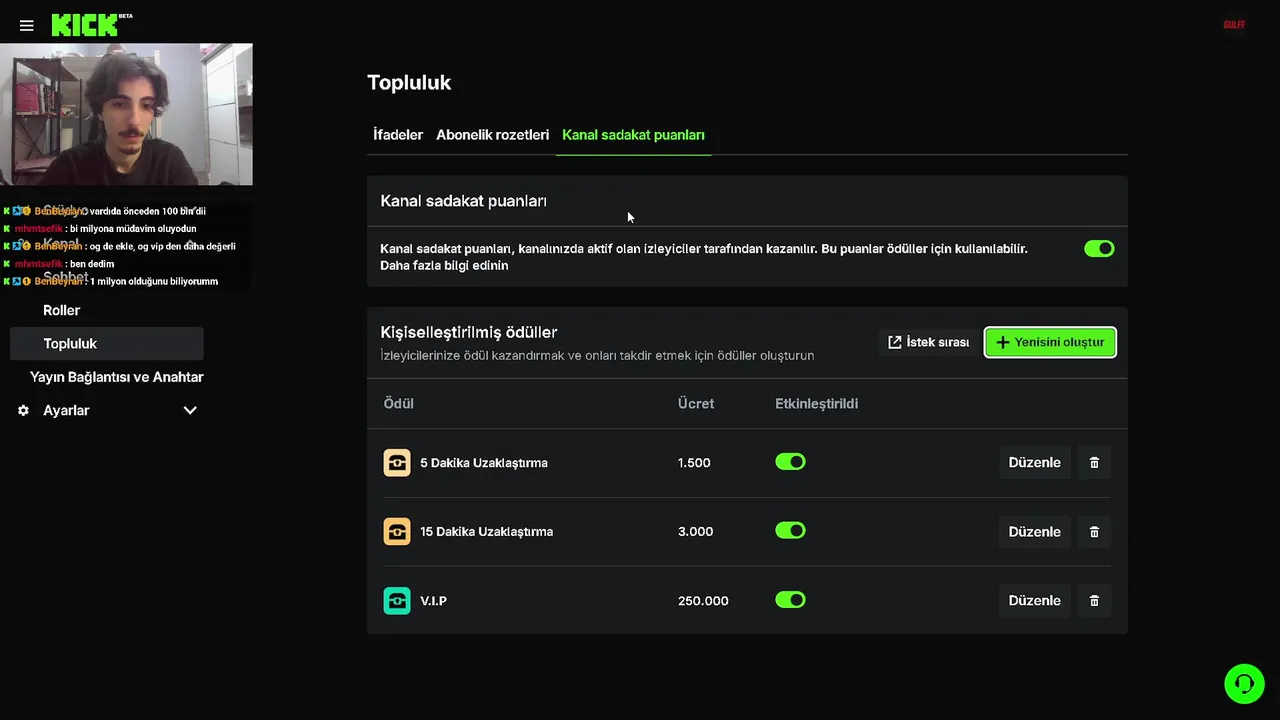Click the Kick logo
1280x720 pixels.
tap(85, 25)
